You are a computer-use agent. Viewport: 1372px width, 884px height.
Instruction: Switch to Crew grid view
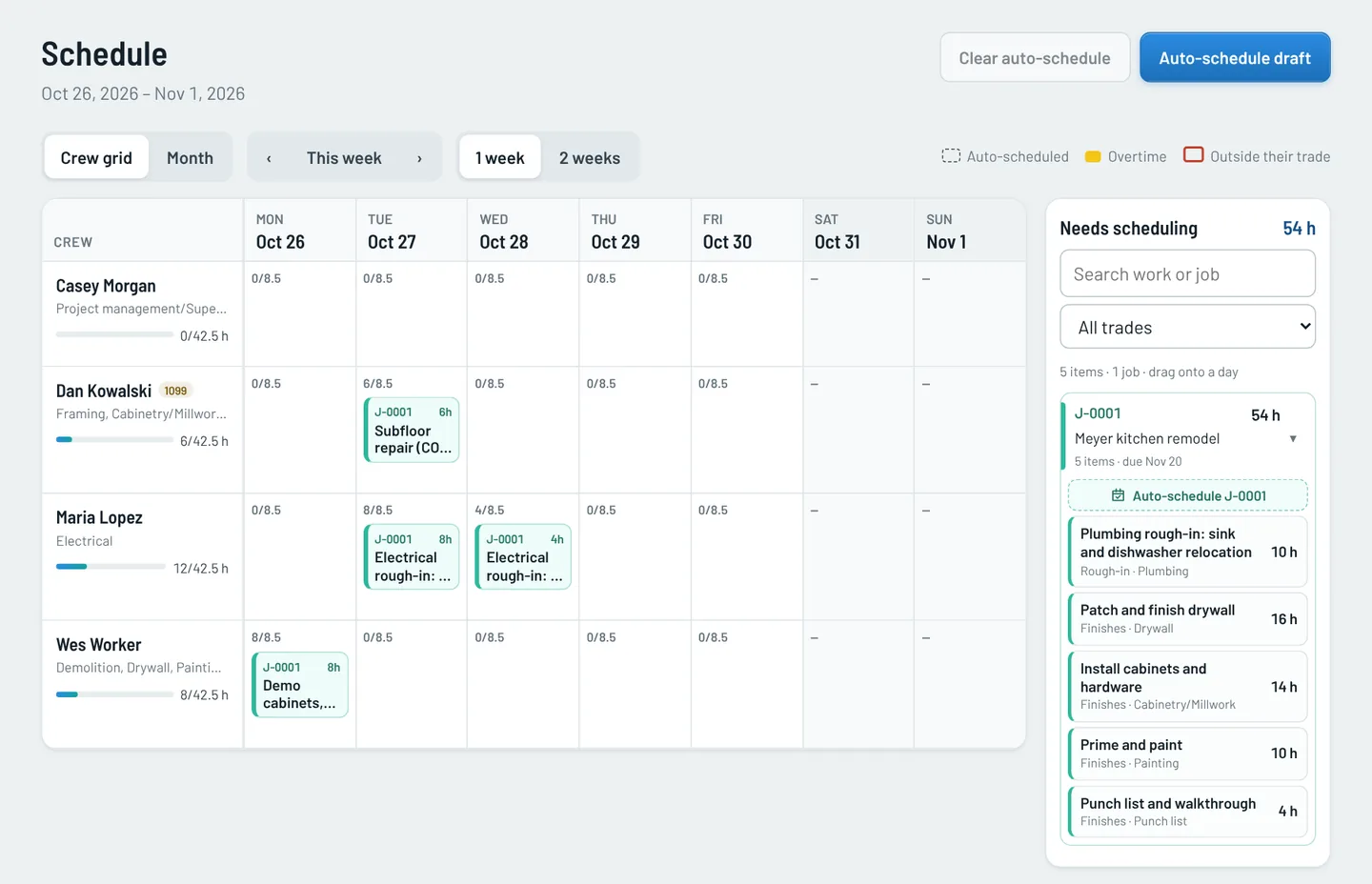click(96, 158)
